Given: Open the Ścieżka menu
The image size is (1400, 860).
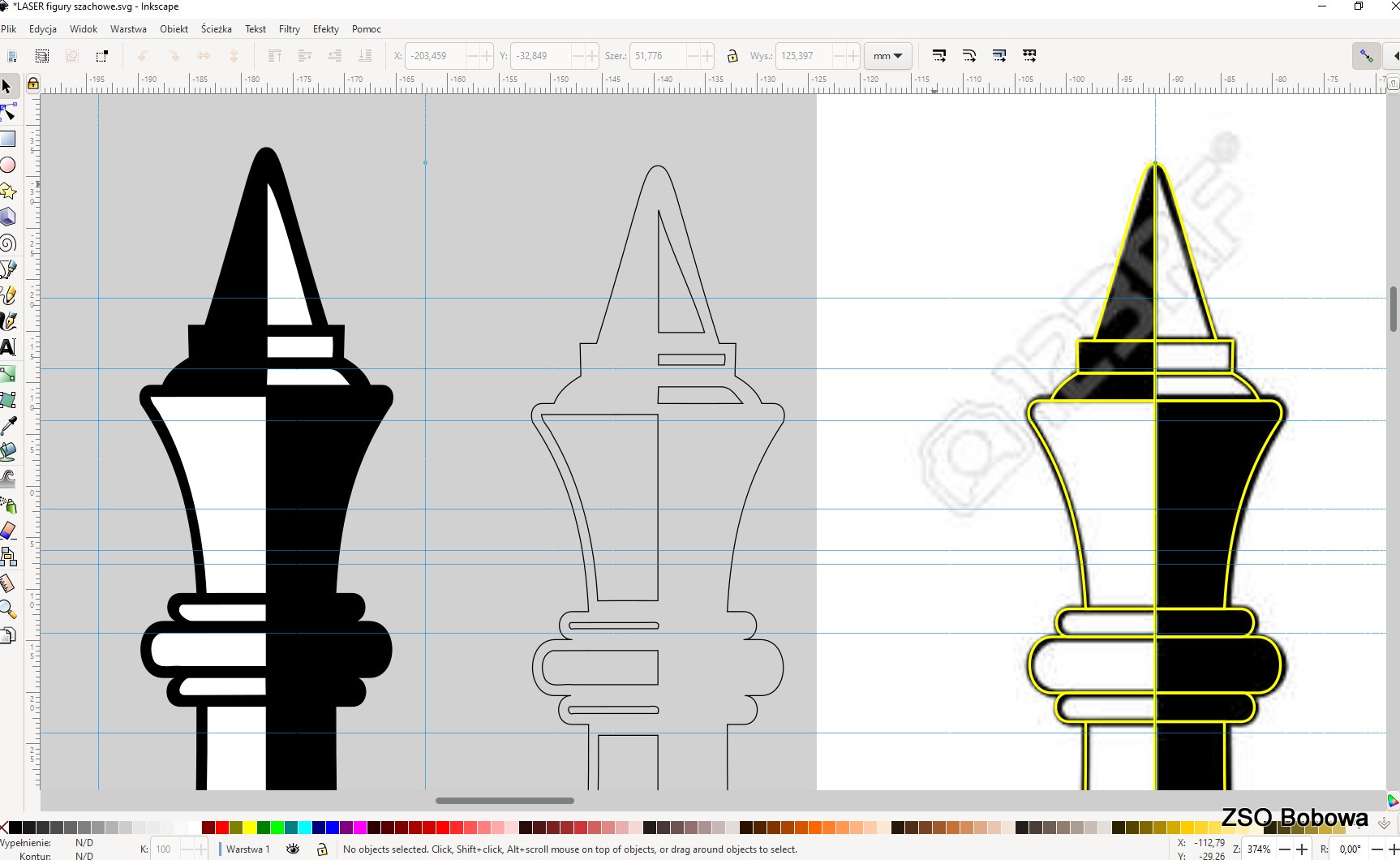Looking at the screenshot, I should pyautogui.click(x=216, y=29).
